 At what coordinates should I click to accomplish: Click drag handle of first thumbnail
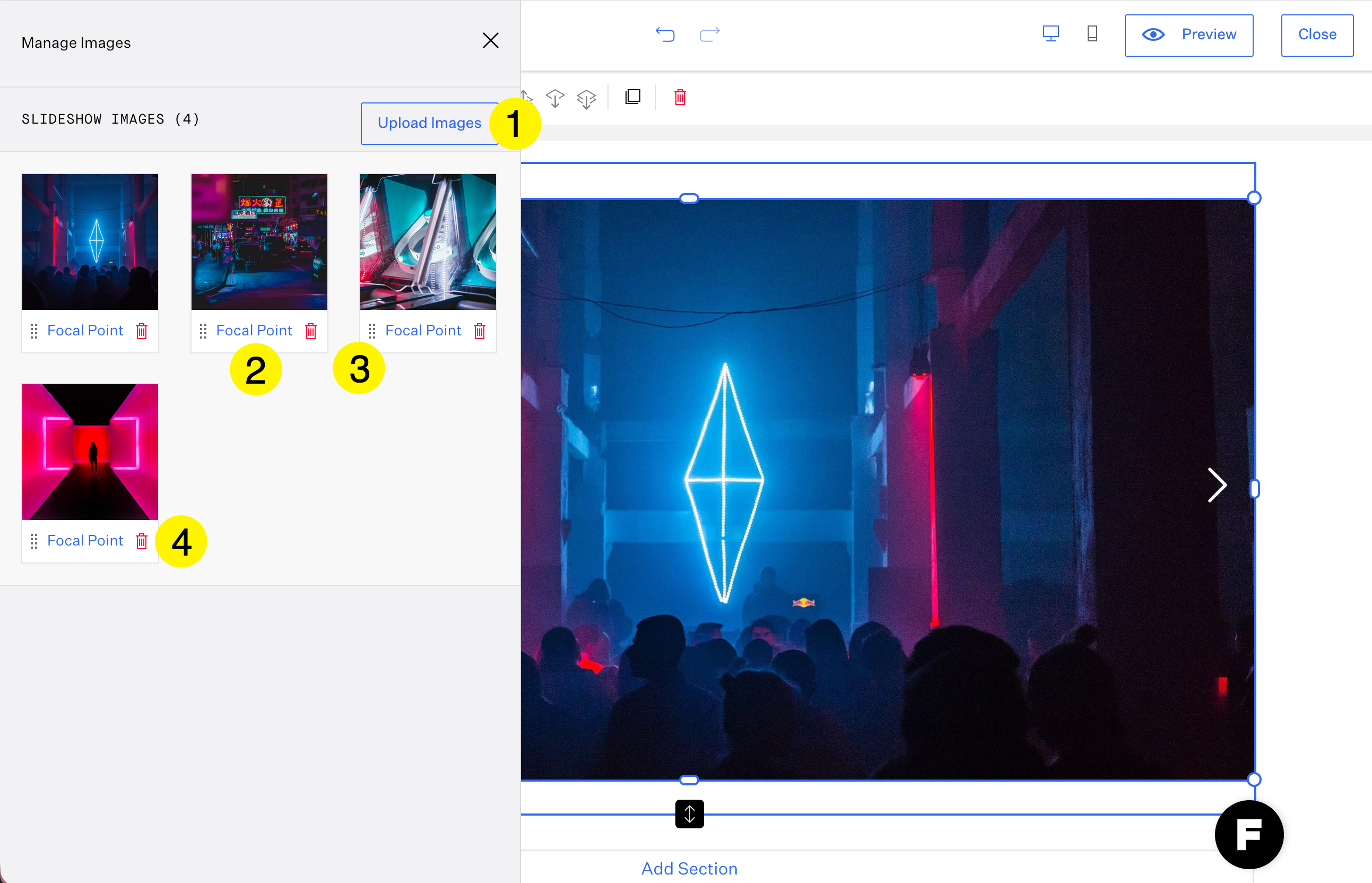click(x=34, y=331)
